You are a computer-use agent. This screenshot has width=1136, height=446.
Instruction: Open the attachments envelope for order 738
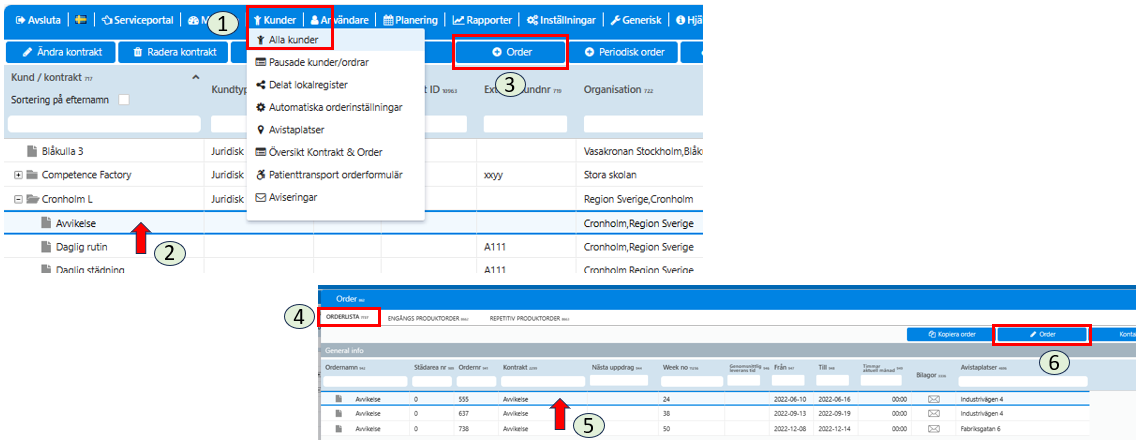pos(934,427)
